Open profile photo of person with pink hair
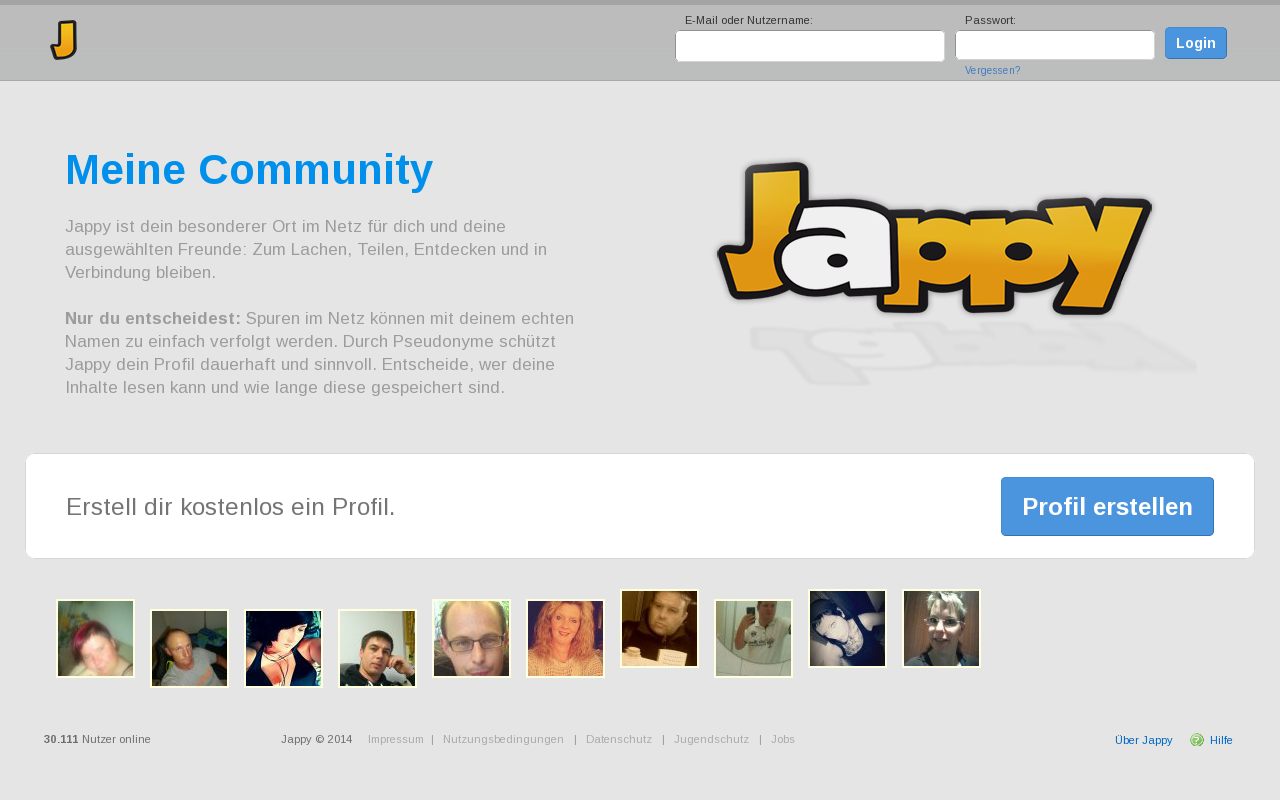 click(x=96, y=639)
